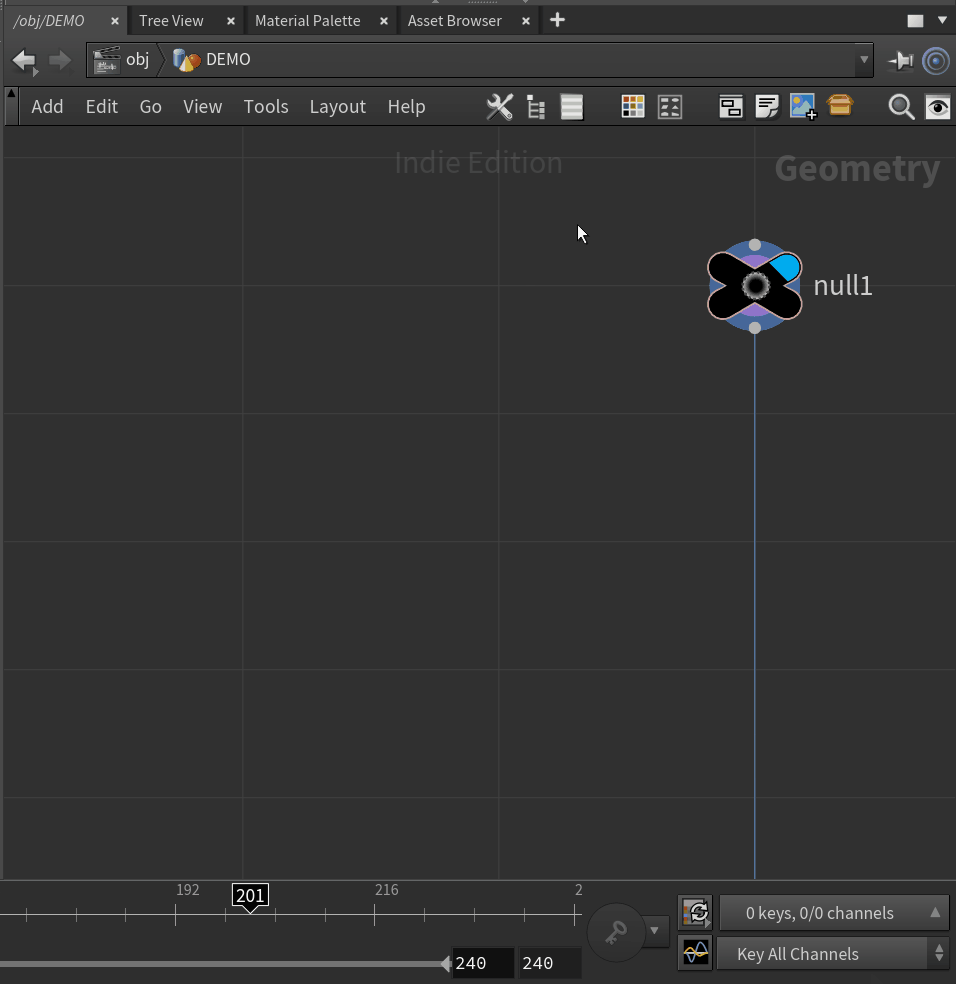Open the animation editor icon near Key All Channels

[x=695, y=953]
